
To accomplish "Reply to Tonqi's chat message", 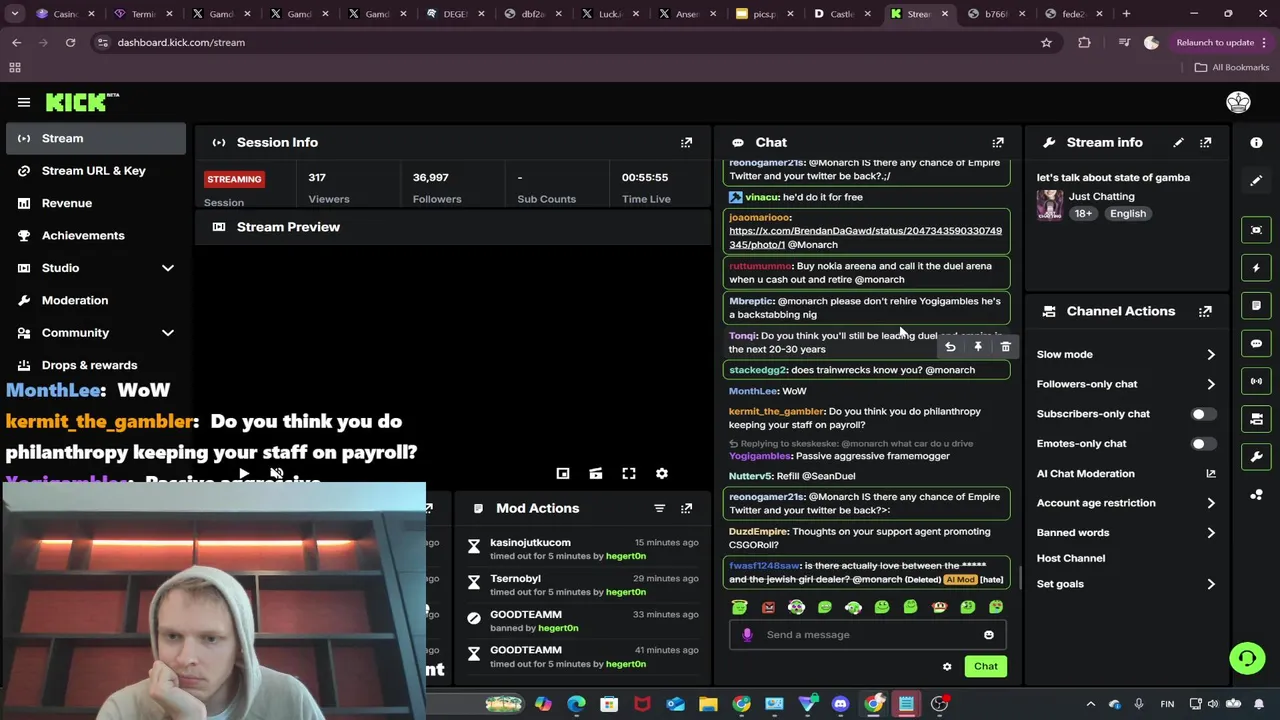I will 950,347.
